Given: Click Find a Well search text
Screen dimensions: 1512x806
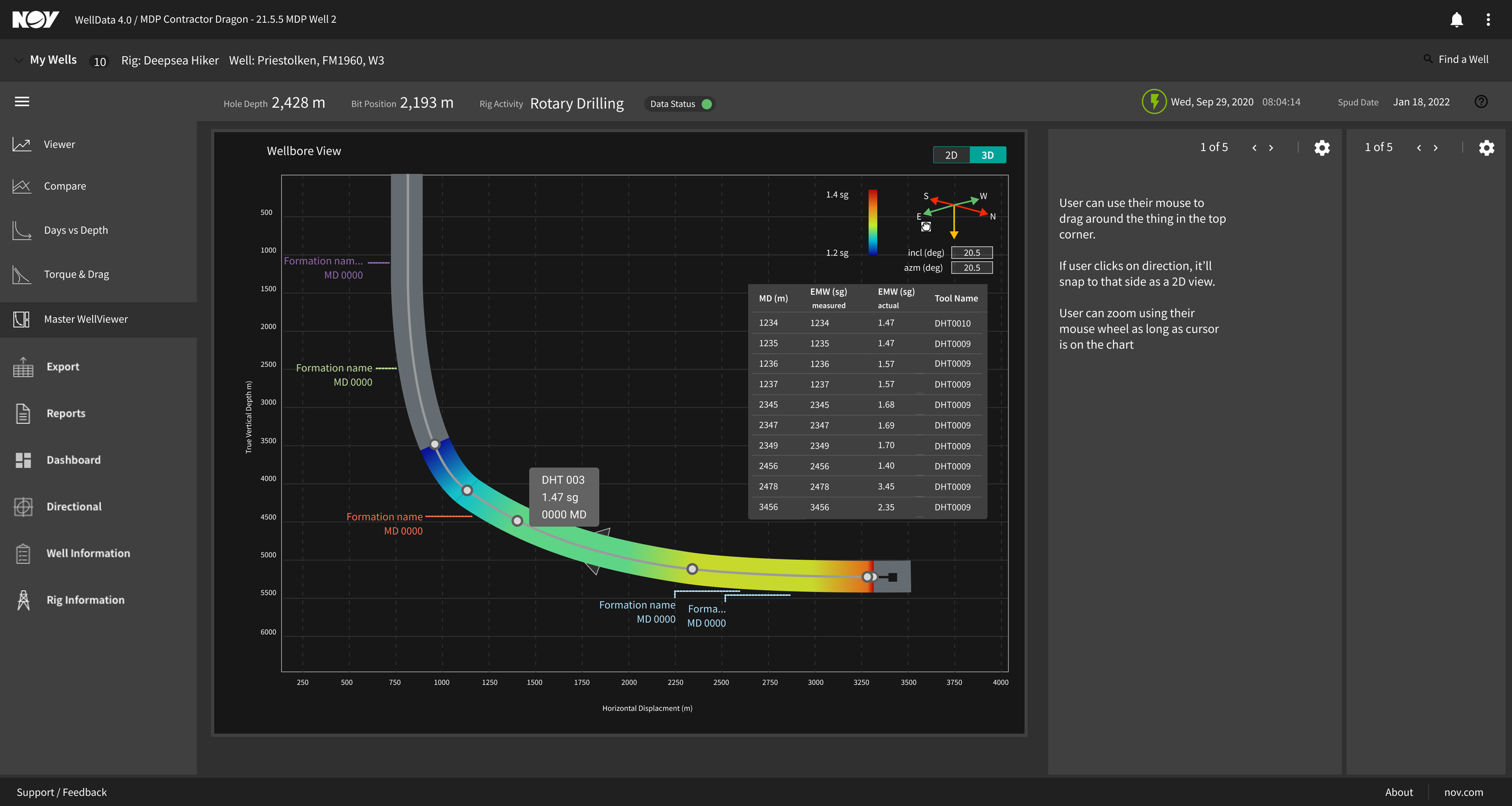Looking at the screenshot, I should (x=1463, y=59).
